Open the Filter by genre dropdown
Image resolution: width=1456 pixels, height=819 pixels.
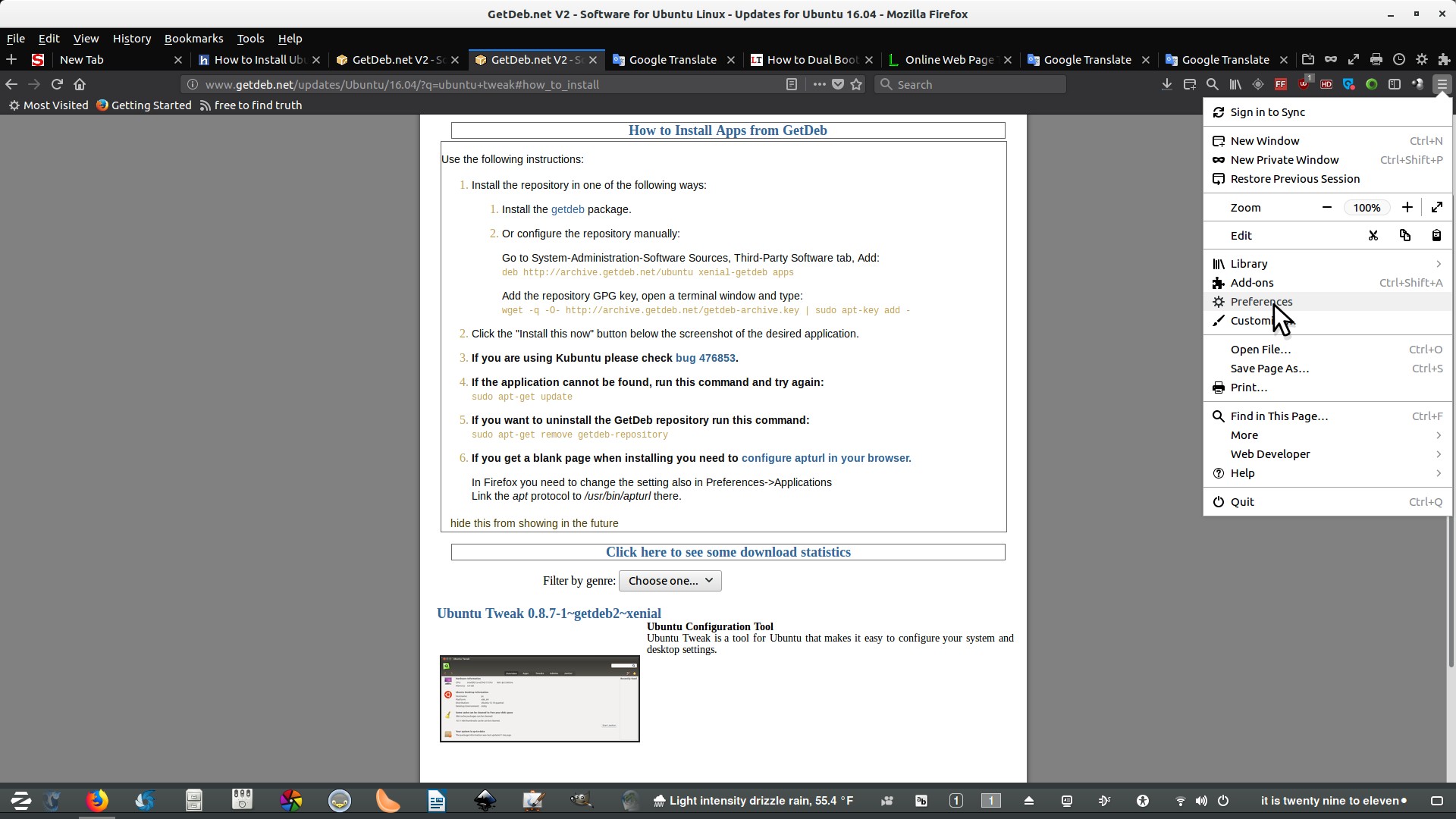pos(670,581)
